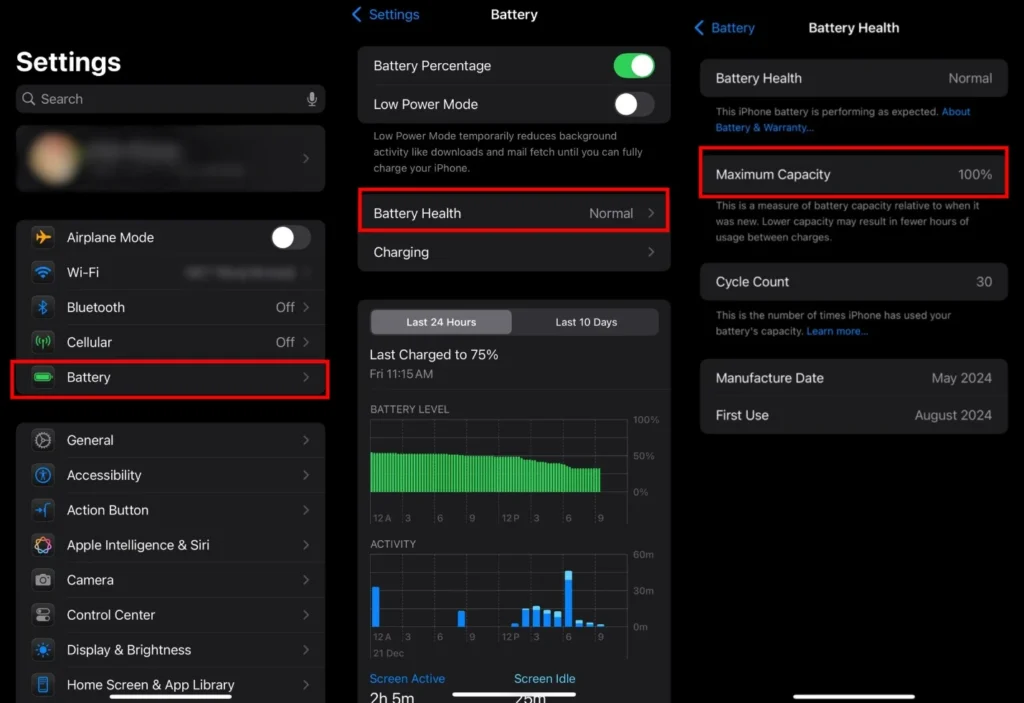Image resolution: width=1024 pixels, height=703 pixels.
Task: Tap the microphone icon in Search field
Action: (x=312, y=99)
